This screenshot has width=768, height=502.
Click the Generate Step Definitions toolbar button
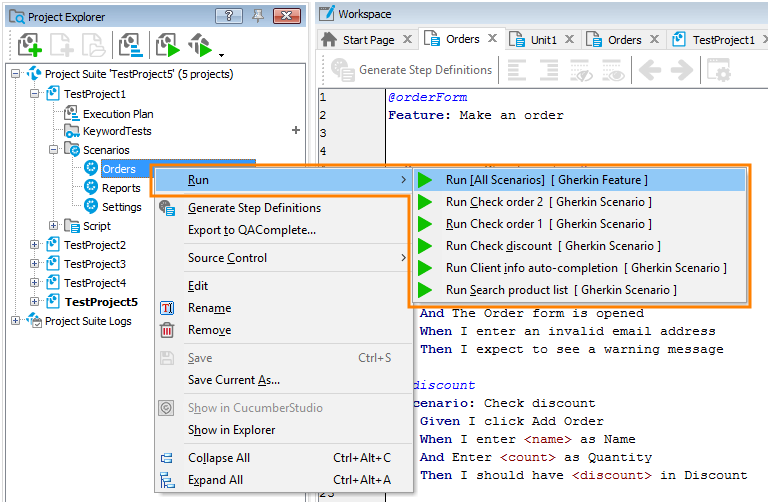click(412, 70)
